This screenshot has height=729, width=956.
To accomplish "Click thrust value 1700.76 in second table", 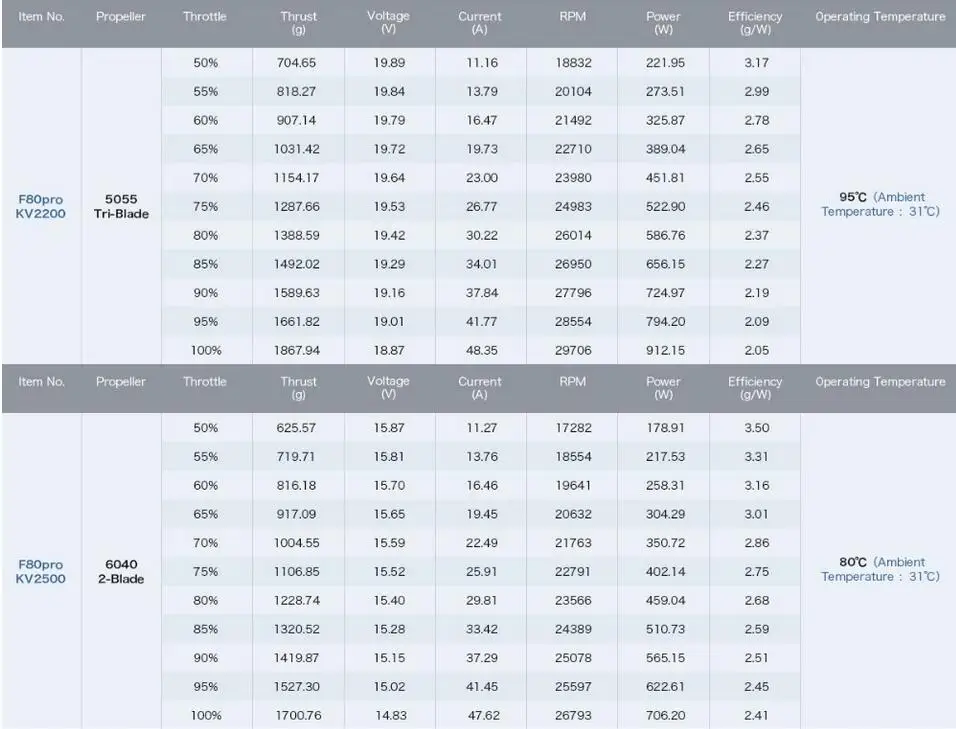I will [x=298, y=715].
